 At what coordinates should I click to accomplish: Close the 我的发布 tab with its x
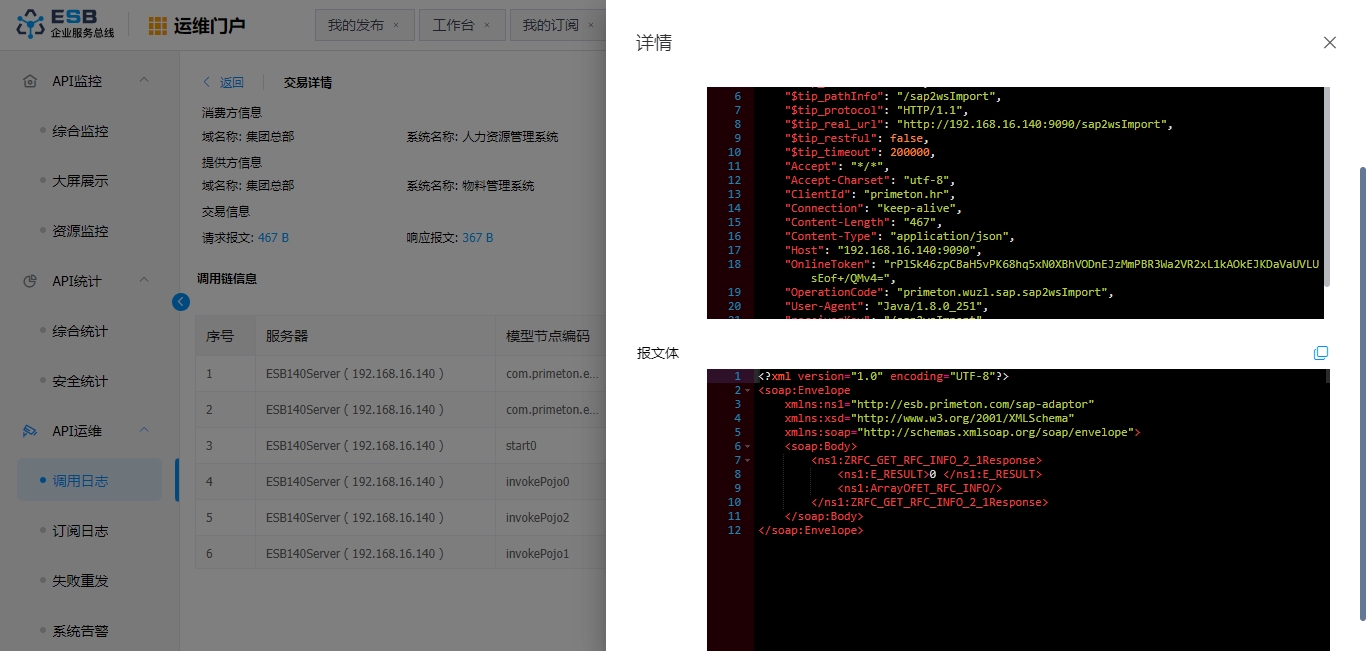coord(396,25)
